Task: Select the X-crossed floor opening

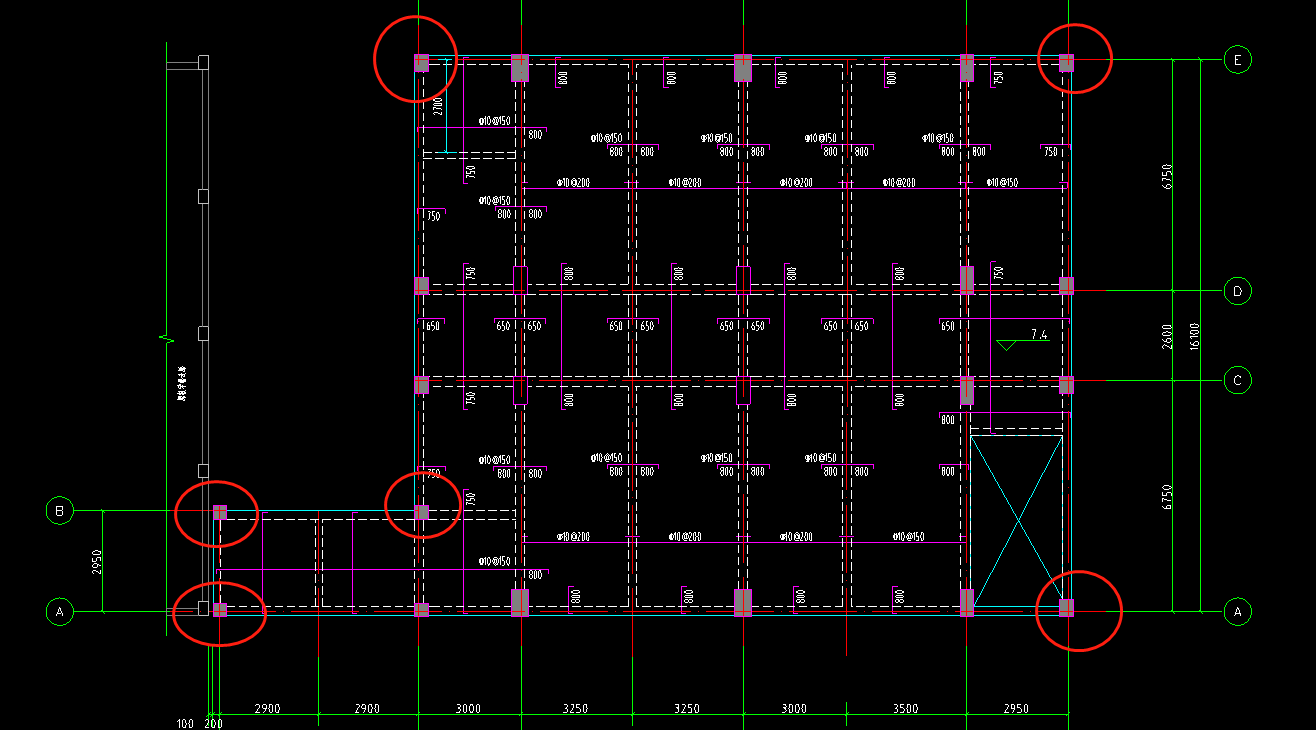Action: tap(1016, 521)
